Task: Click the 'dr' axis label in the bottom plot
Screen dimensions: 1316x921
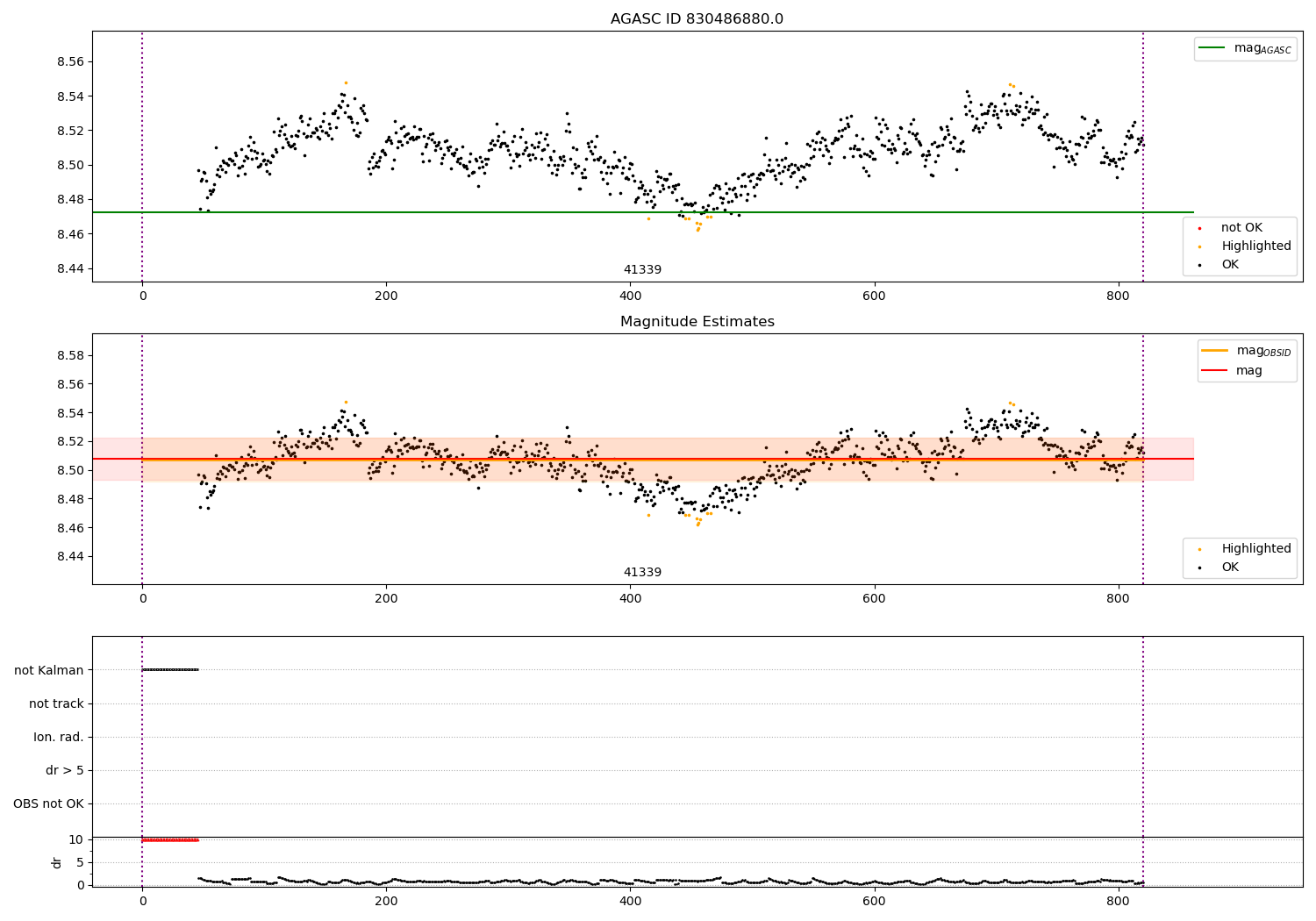Action: pos(57,862)
